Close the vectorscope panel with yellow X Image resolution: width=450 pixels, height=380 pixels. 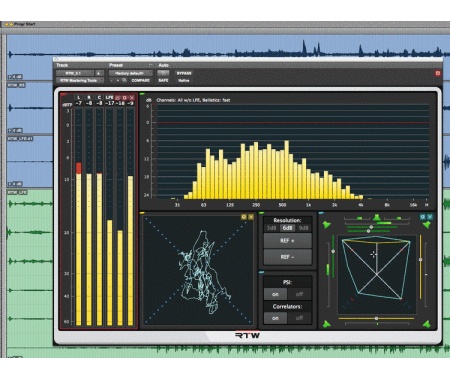(x=251, y=217)
